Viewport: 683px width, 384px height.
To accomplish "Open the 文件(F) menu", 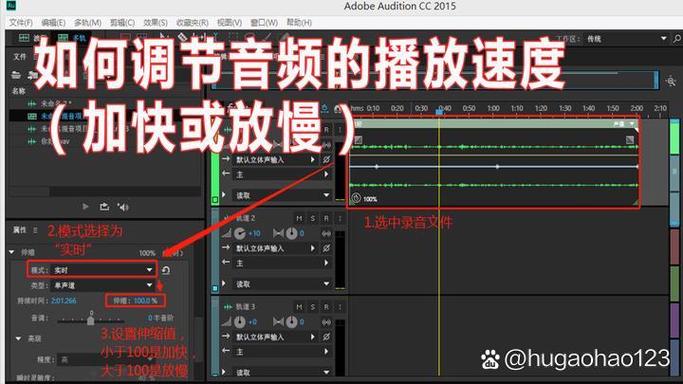I will coord(21,22).
